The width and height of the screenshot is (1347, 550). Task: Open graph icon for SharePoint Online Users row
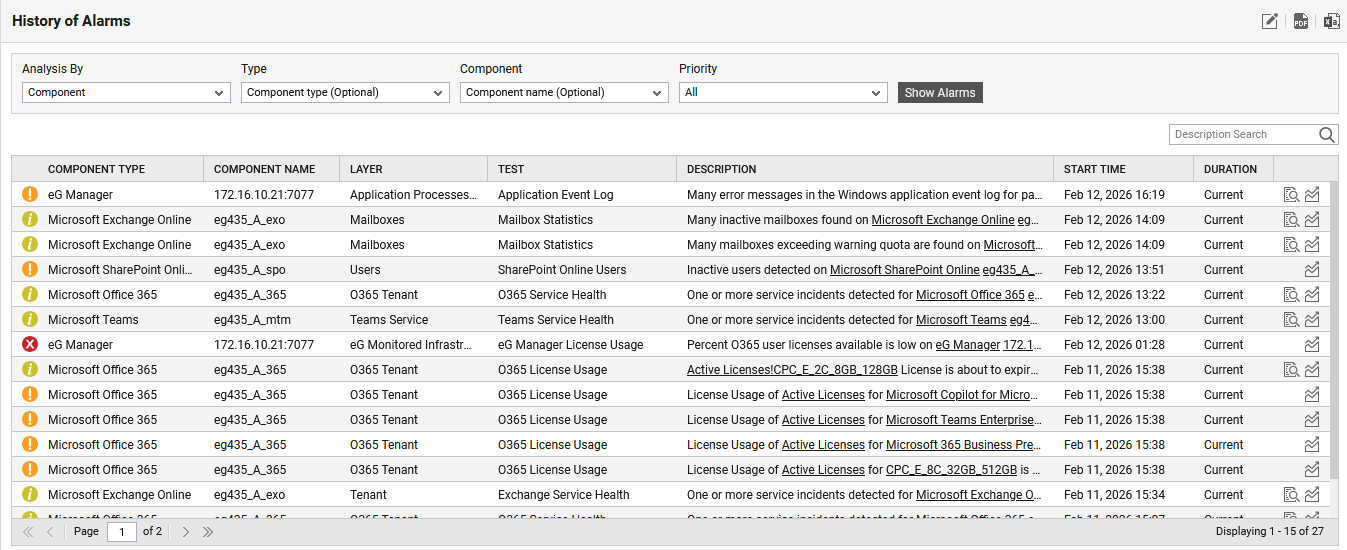point(1312,270)
